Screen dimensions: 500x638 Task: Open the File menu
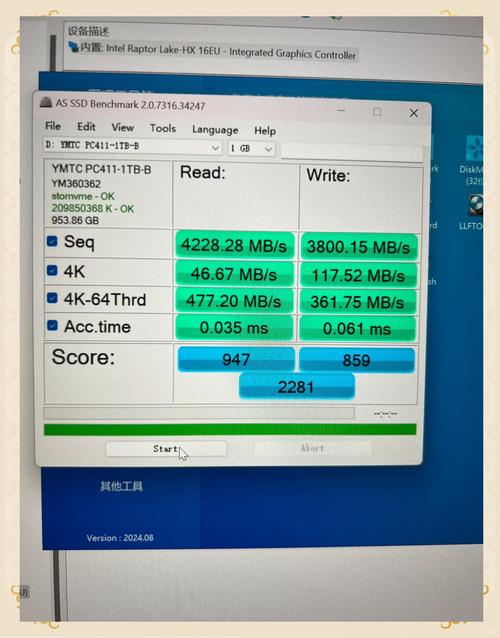pyautogui.click(x=53, y=126)
